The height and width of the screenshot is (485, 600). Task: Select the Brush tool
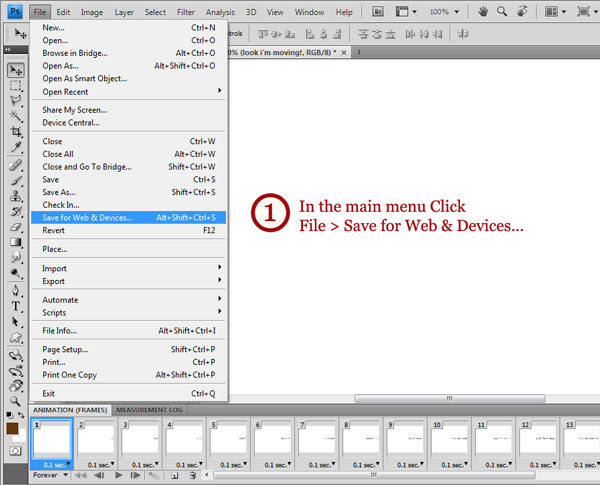point(16,181)
